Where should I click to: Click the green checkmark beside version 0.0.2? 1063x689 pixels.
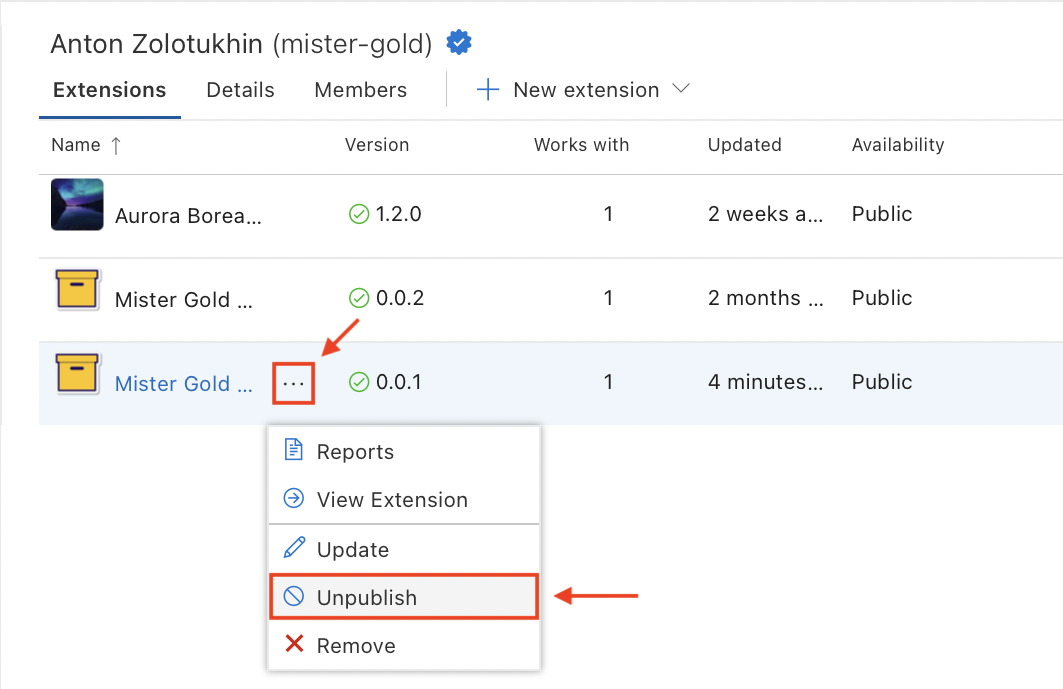[x=359, y=298]
